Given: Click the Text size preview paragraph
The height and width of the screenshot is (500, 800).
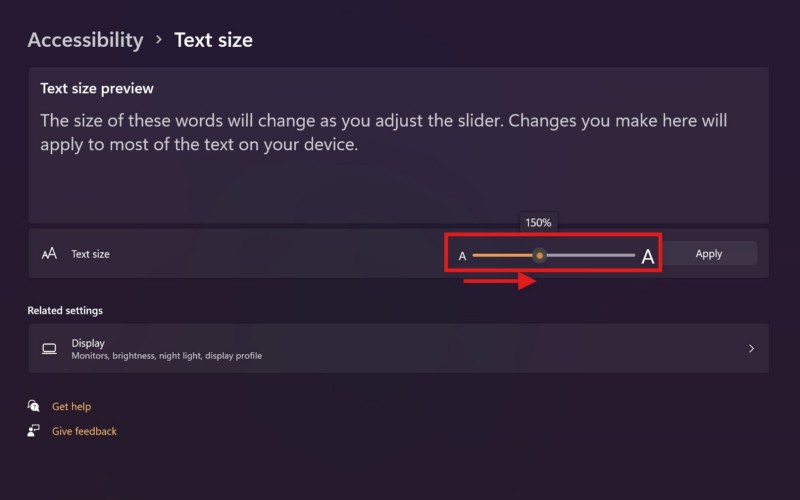Looking at the screenshot, I should [383, 132].
